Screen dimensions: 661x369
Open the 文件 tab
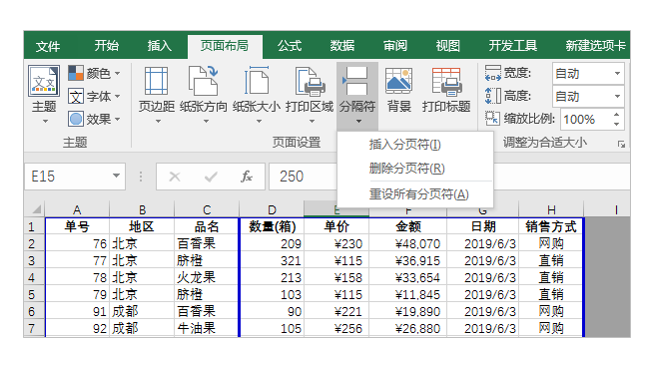[x=48, y=46]
